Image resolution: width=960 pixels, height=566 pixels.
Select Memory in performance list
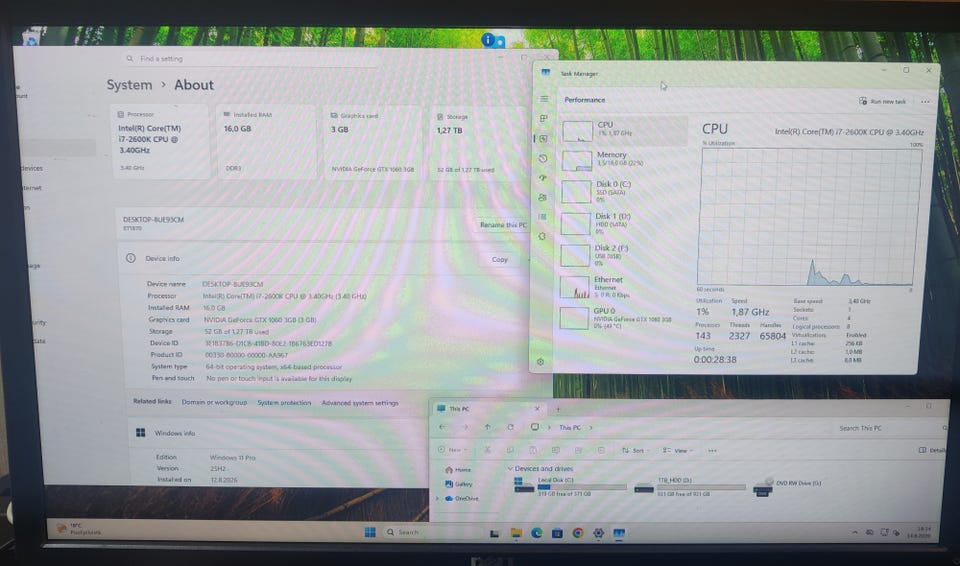(623, 159)
